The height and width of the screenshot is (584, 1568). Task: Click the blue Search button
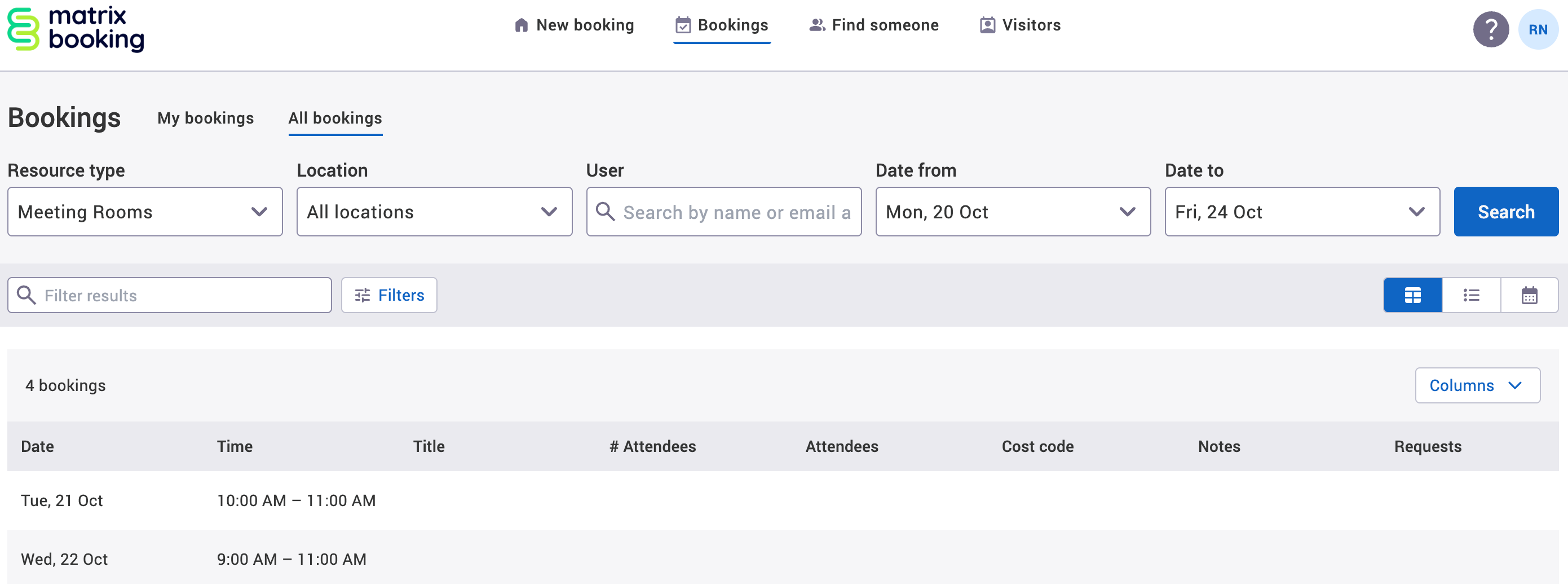(1505, 211)
